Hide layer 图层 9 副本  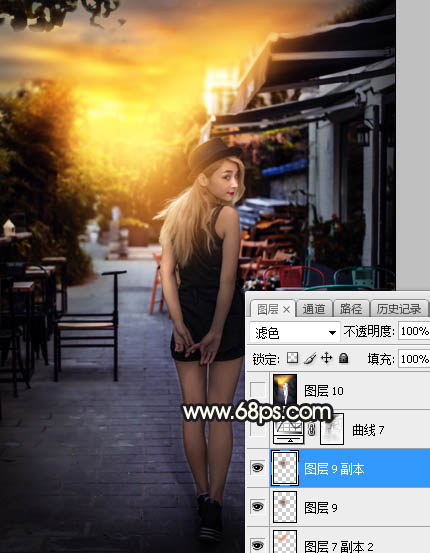click(x=258, y=468)
